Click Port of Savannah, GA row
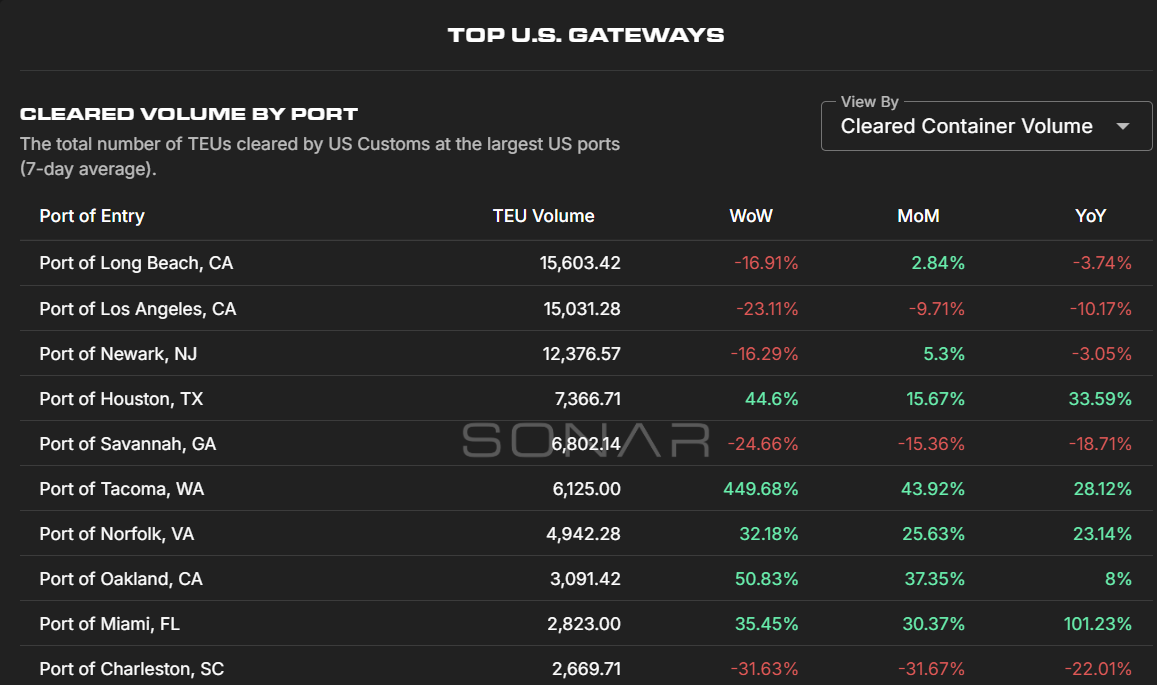1157x685 pixels. coord(127,444)
